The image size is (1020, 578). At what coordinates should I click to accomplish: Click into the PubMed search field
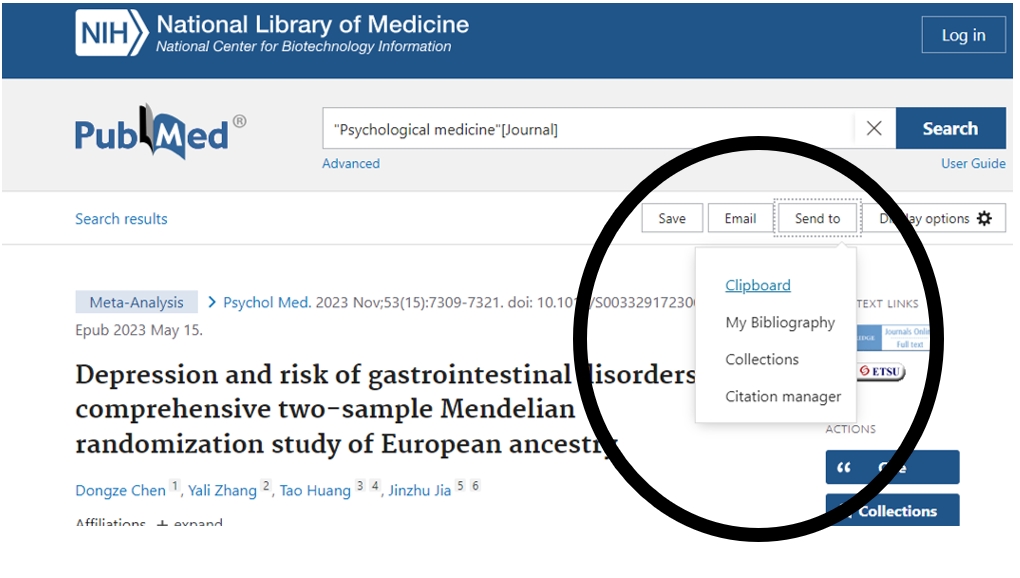coord(590,129)
